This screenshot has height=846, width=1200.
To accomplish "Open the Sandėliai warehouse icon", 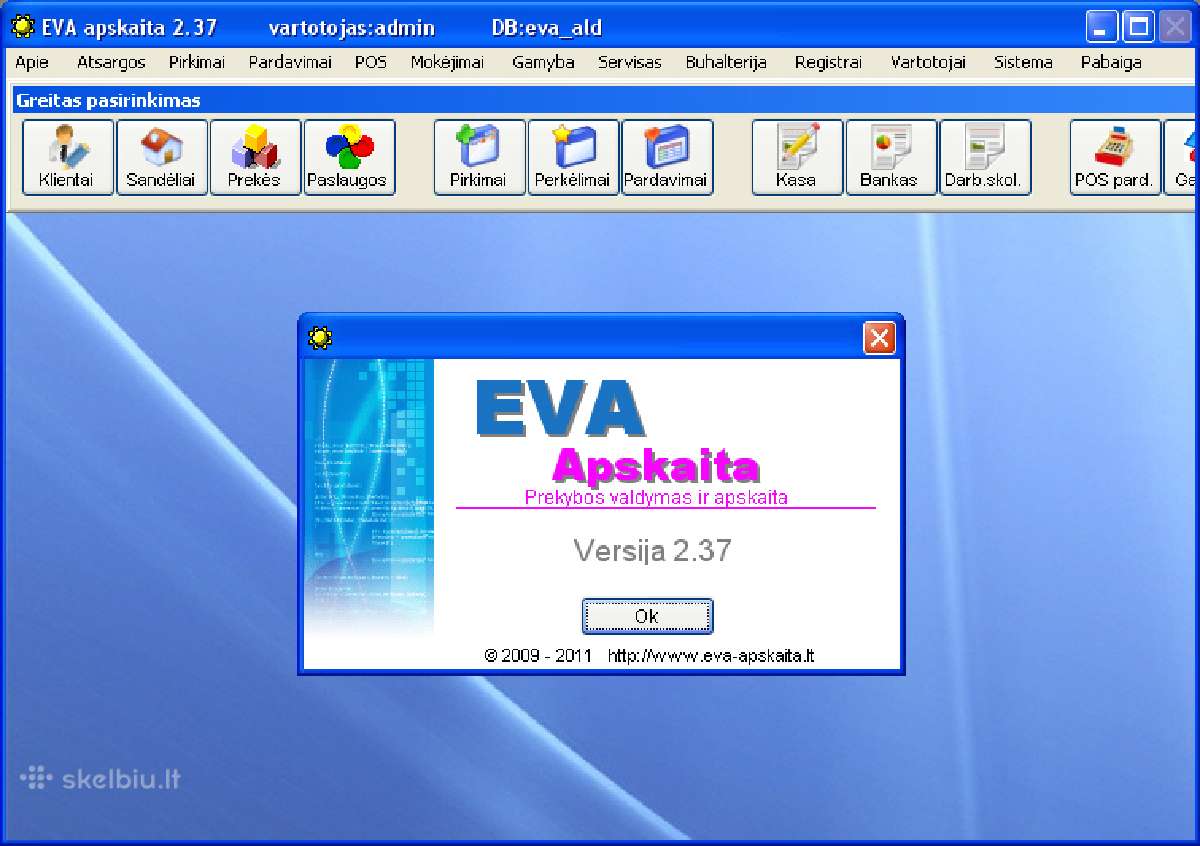I will point(161,157).
